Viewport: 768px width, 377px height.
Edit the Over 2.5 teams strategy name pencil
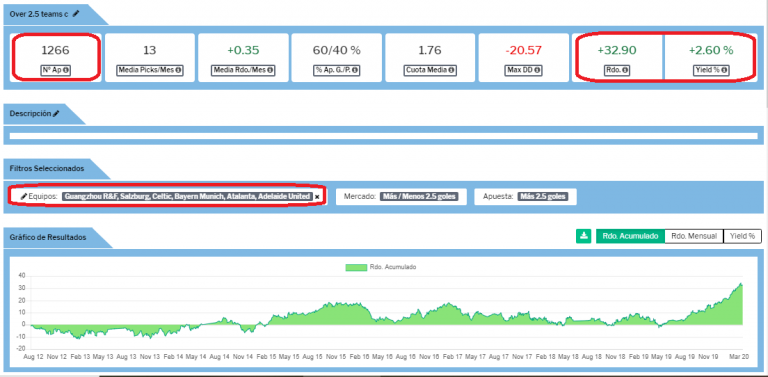75,14
